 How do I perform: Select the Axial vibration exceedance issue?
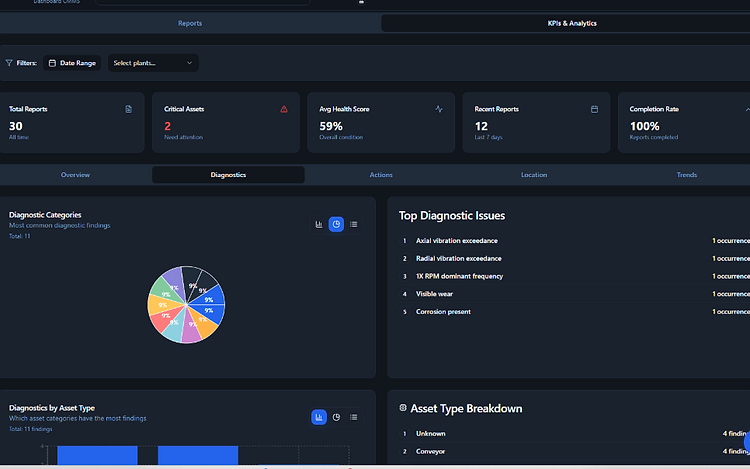click(x=574, y=240)
